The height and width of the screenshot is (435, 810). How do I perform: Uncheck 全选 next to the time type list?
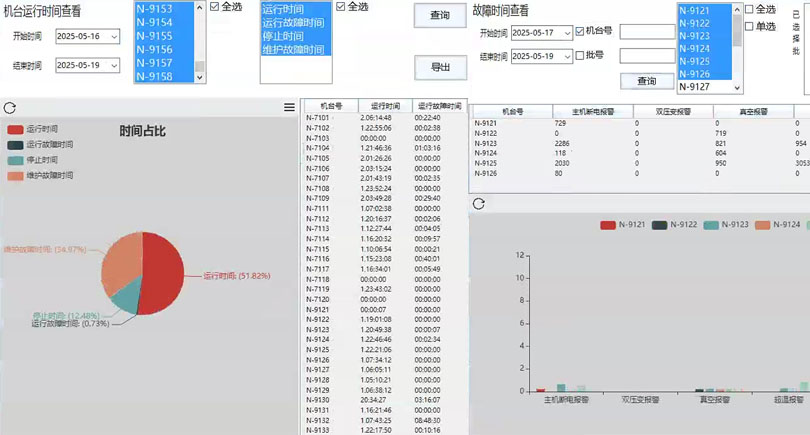coord(341,7)
